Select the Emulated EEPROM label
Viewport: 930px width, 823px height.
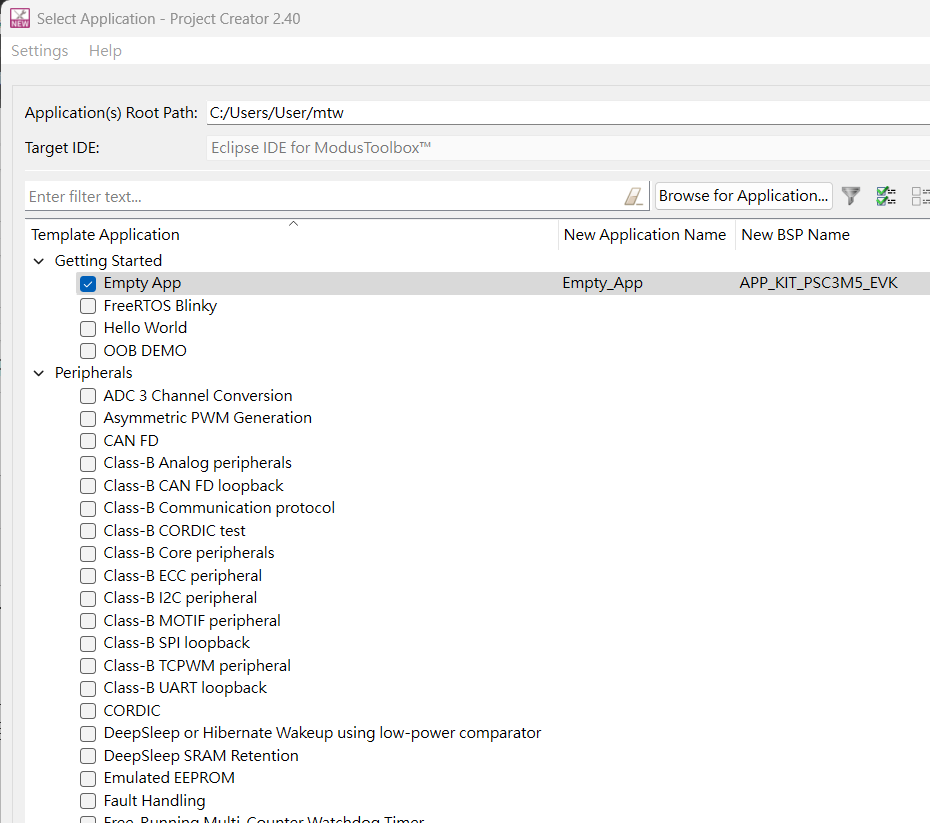[x=169, y=778]
